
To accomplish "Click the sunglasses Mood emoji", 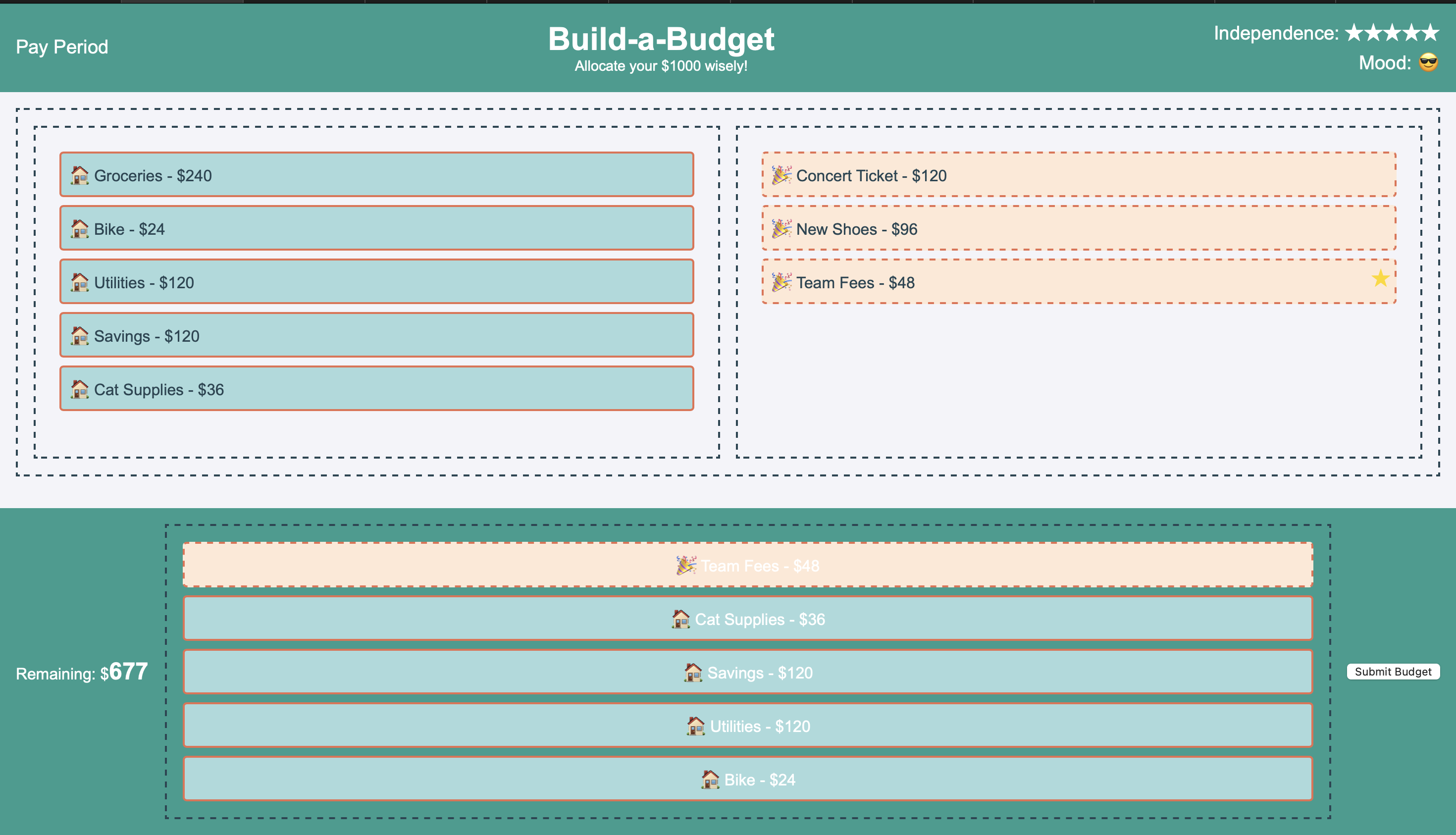I will [1427, 63].
